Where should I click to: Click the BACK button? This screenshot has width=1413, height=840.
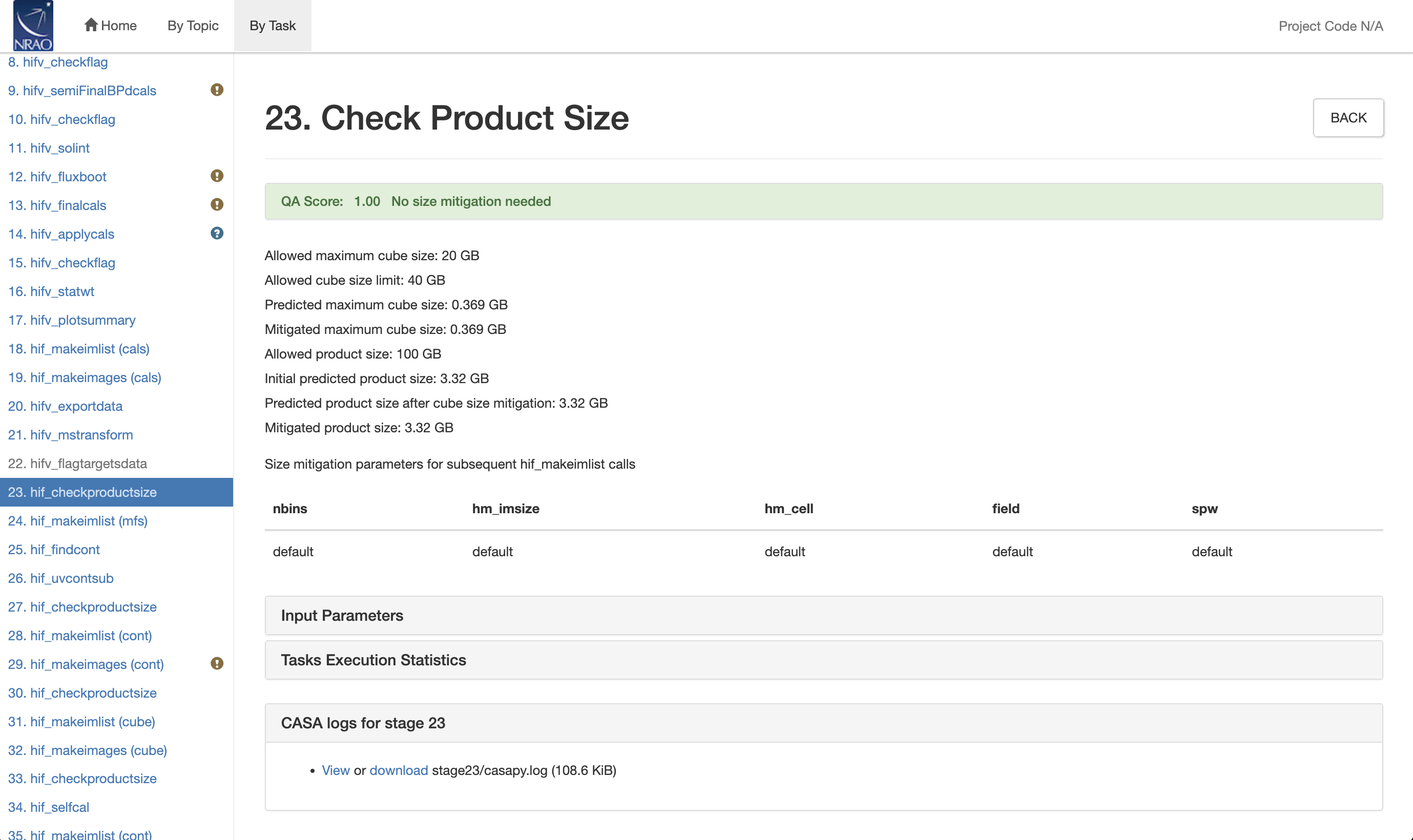tap(1348, 118)
